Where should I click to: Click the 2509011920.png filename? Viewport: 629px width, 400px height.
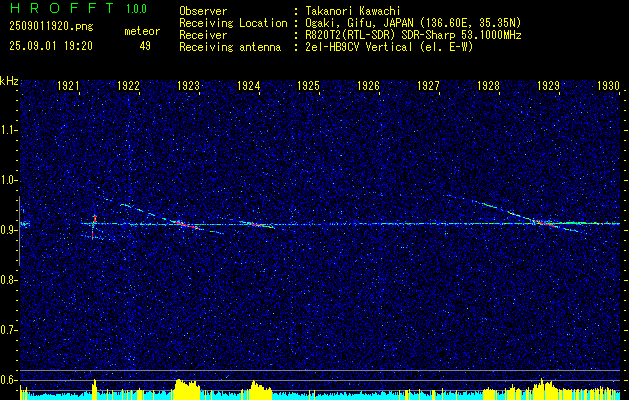(51, 27)
